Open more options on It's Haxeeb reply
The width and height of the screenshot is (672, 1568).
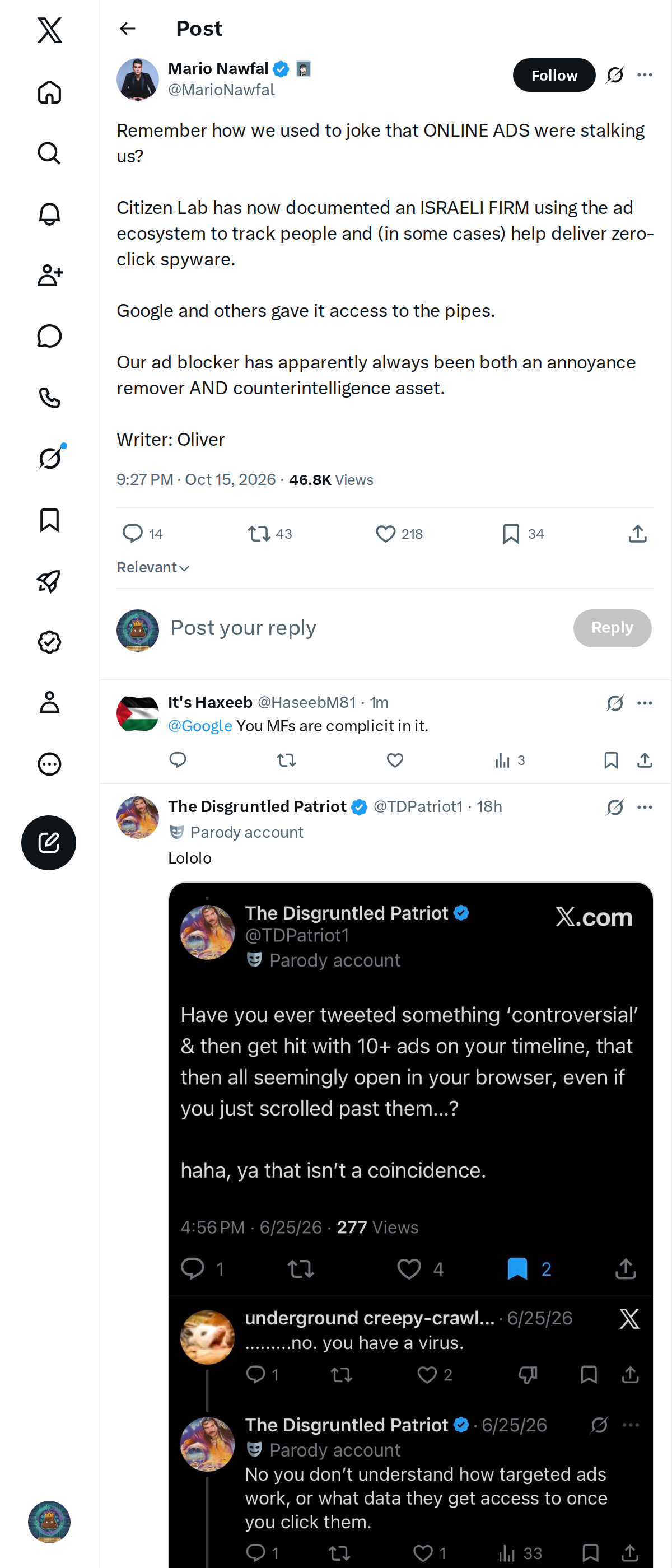(645, 703)
